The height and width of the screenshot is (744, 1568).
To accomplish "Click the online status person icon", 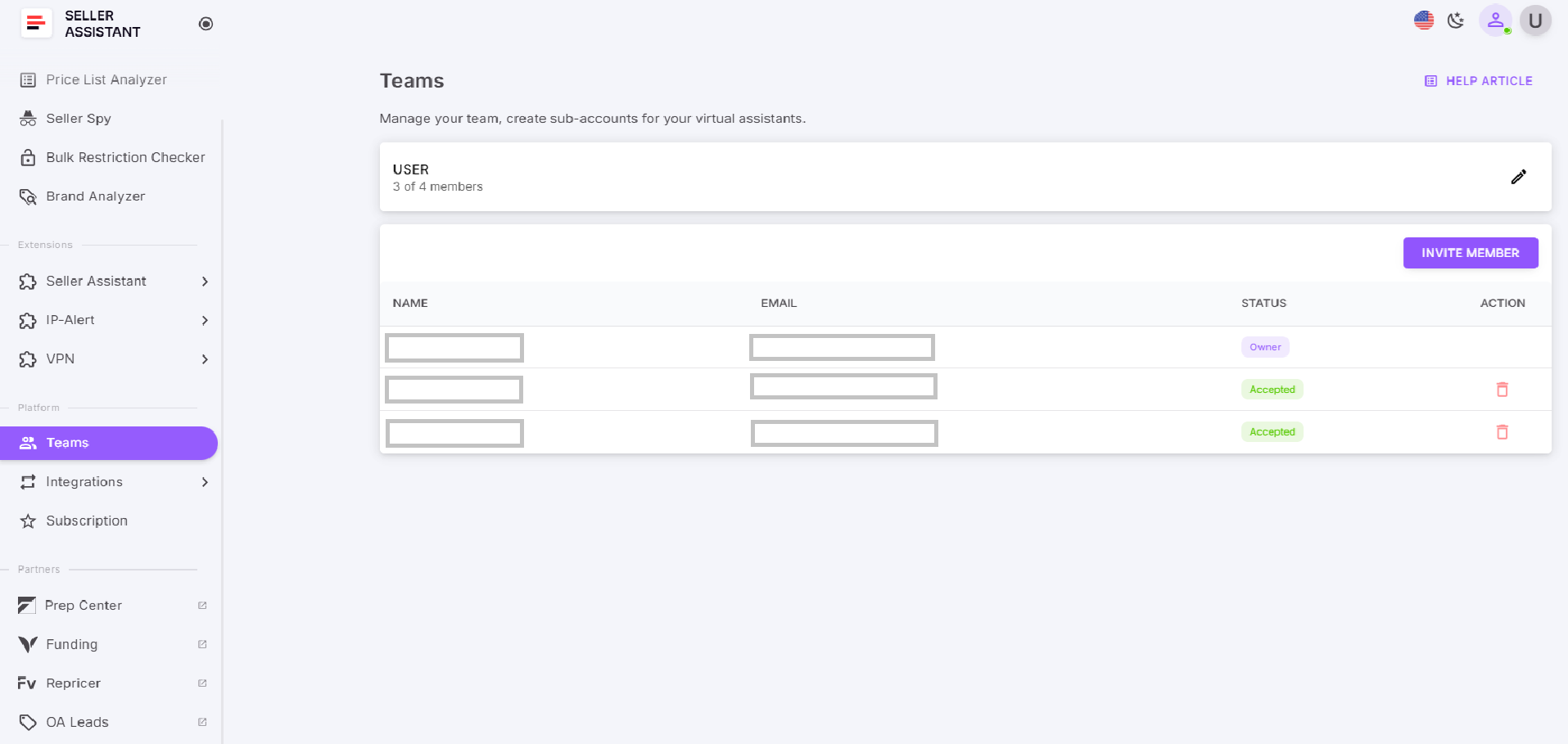I will pyautogui.click(x=1496, y=20).
